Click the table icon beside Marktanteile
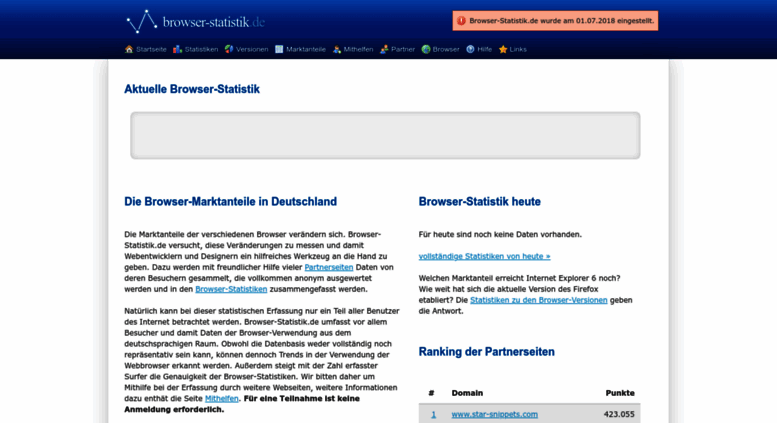Viewport: 777px width, 423px height. click(279, 49)
